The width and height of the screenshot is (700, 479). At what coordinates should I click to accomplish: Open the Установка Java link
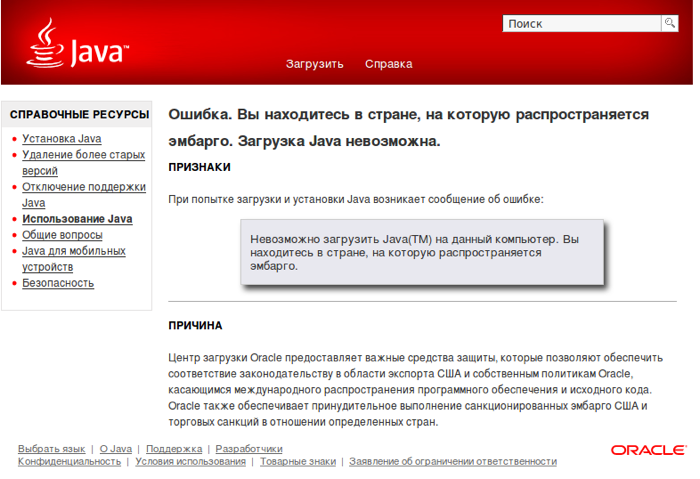pos(62,139)
